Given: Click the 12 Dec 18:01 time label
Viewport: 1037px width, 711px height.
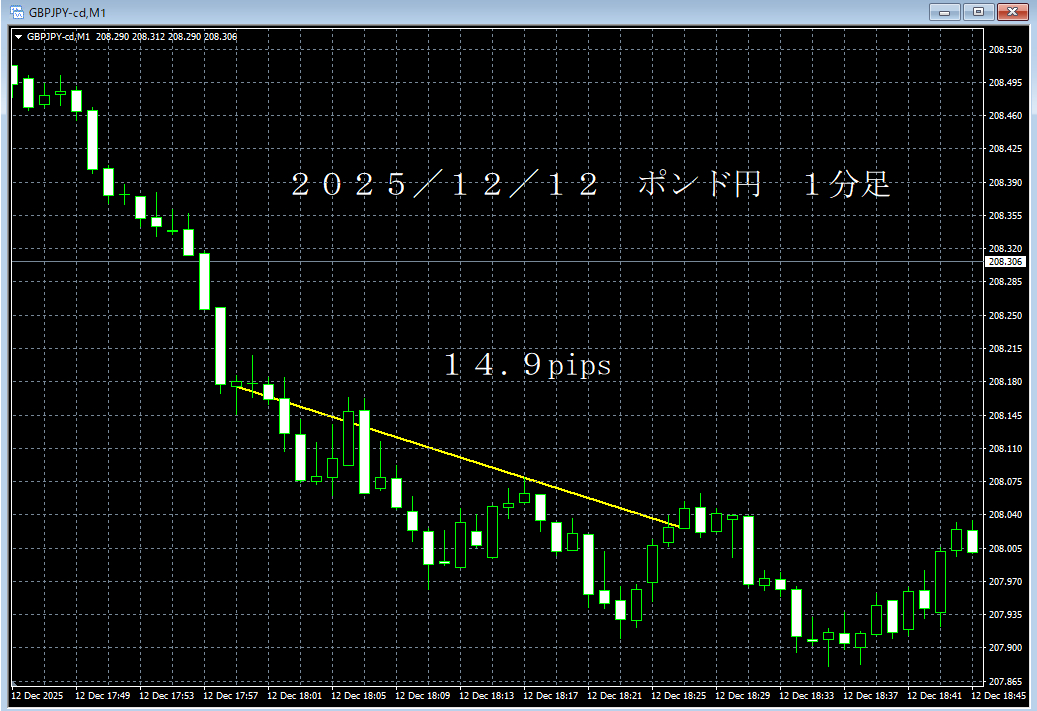Looking at the screenshot, I should pos(294,696).
